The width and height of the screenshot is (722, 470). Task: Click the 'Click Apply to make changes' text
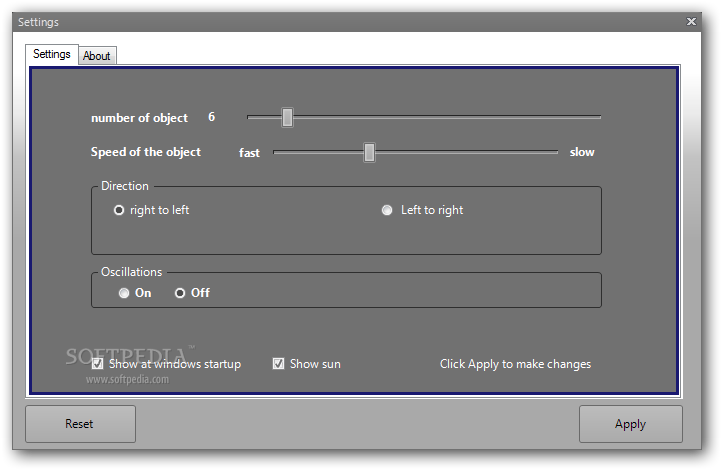pos(515,364)
